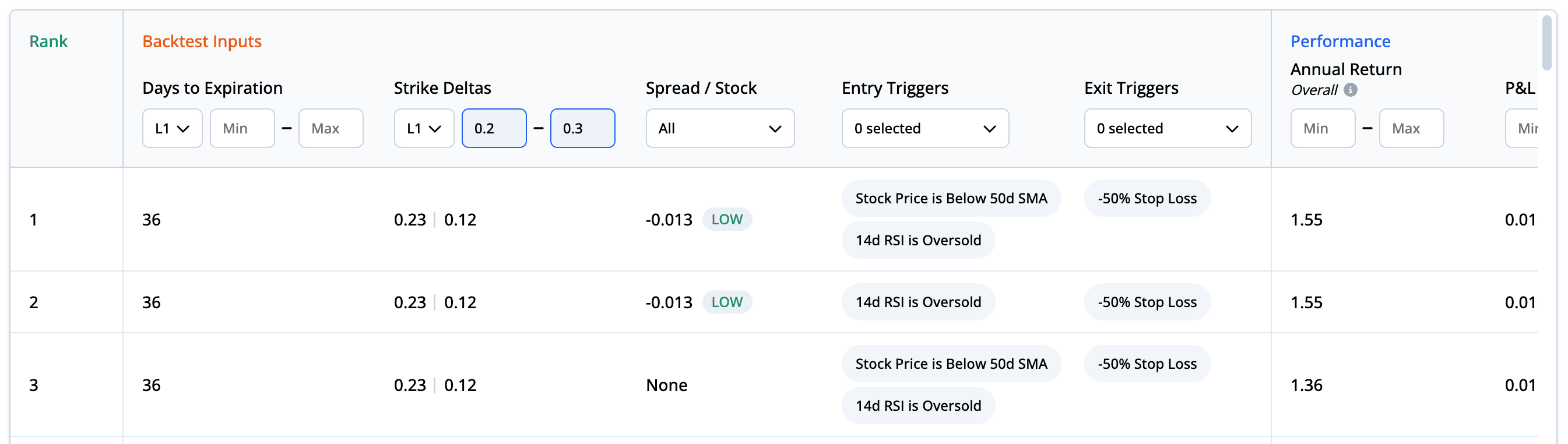Viewport: 1568px width, 444px height.
Task: Click Annual Return Max input
Action: pos(1411,128)
